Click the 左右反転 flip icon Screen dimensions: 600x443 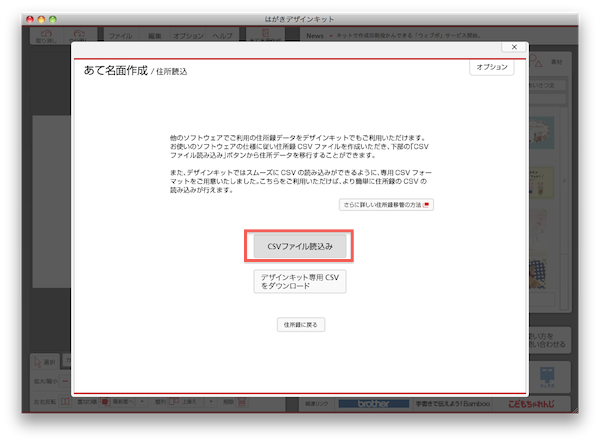click(x=65, y=402)
